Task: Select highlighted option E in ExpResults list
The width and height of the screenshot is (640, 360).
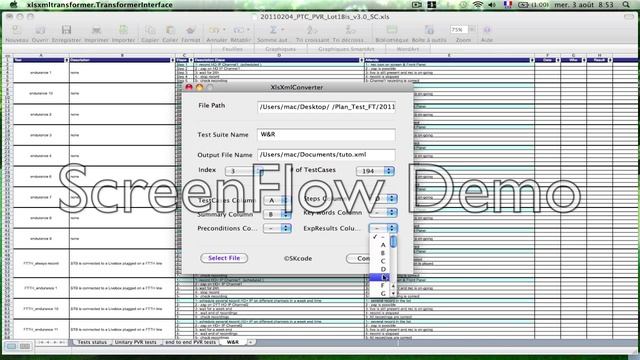Action: pyautogui.click(x=380, y=278)
